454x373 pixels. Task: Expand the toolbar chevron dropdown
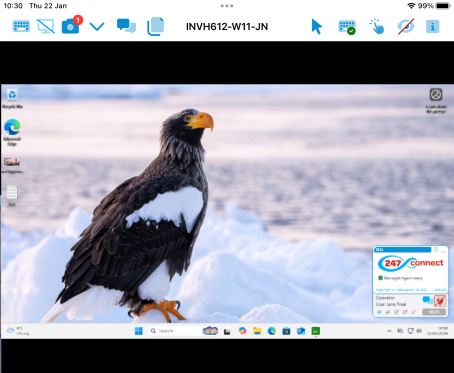point(97,26)
